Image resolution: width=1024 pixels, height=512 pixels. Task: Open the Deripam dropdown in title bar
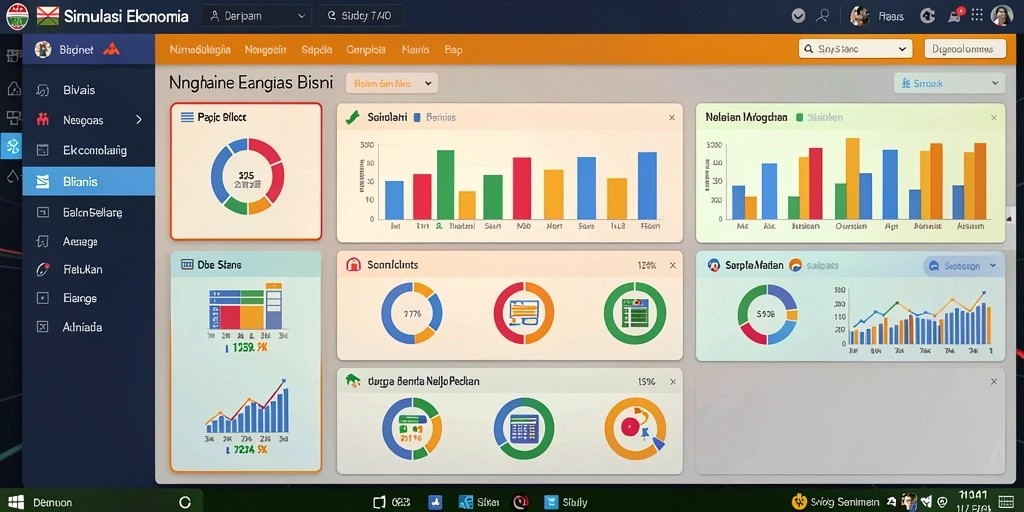pos(257,16)
